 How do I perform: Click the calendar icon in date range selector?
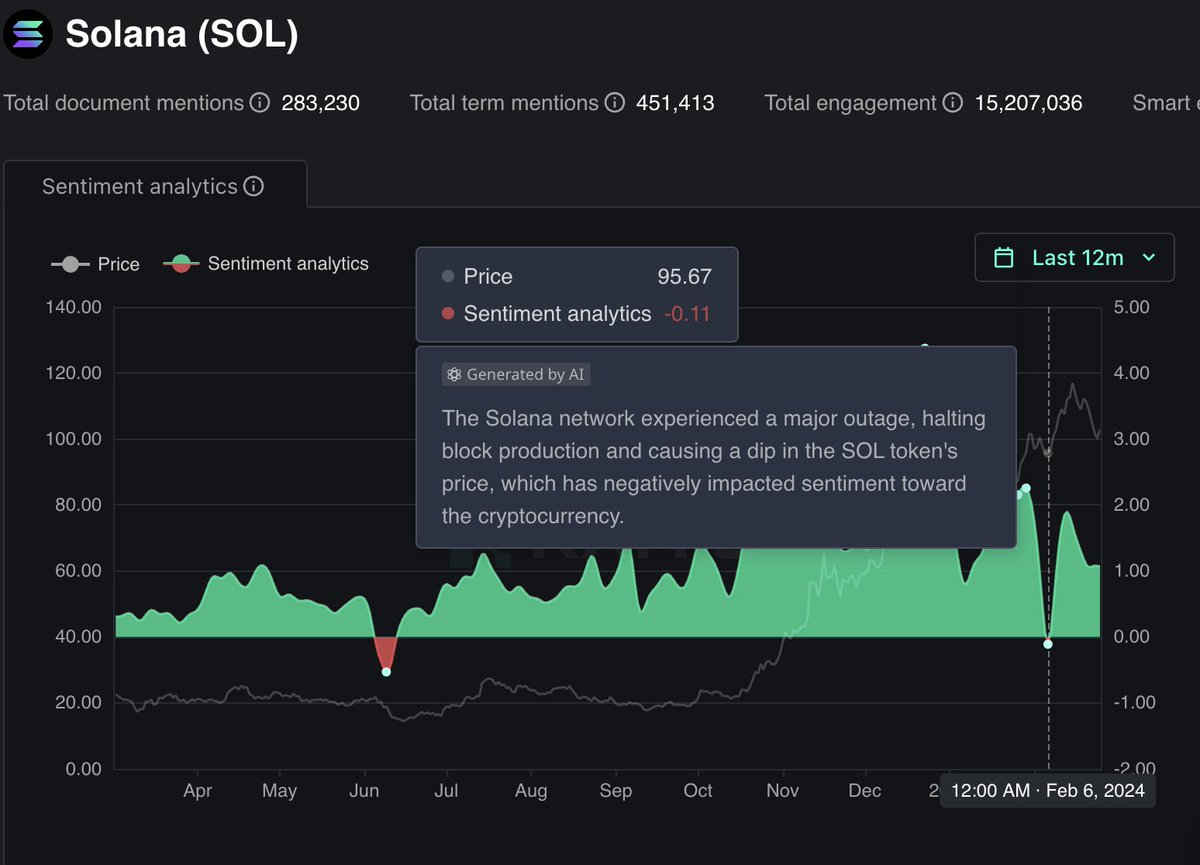(1004, 258)
